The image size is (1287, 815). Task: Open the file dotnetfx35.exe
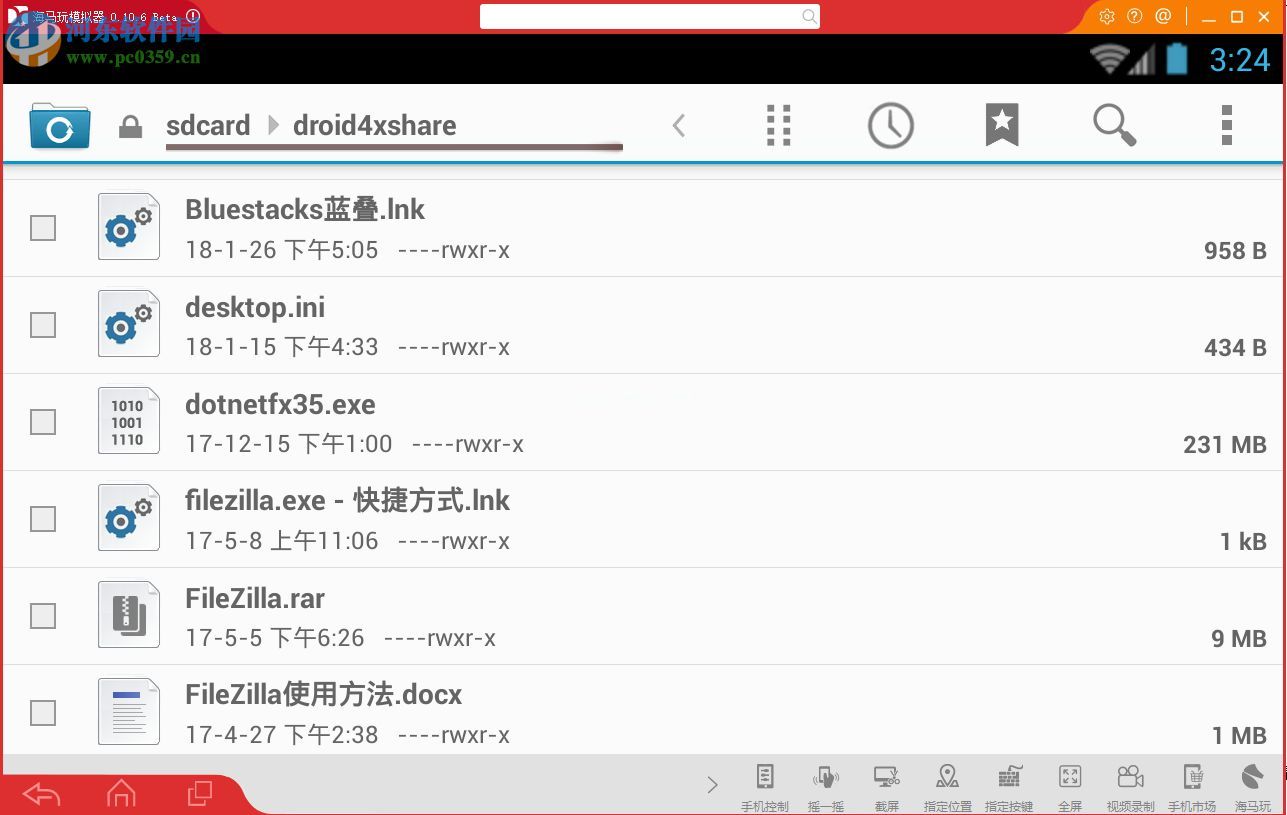click(x=643, y=422)
